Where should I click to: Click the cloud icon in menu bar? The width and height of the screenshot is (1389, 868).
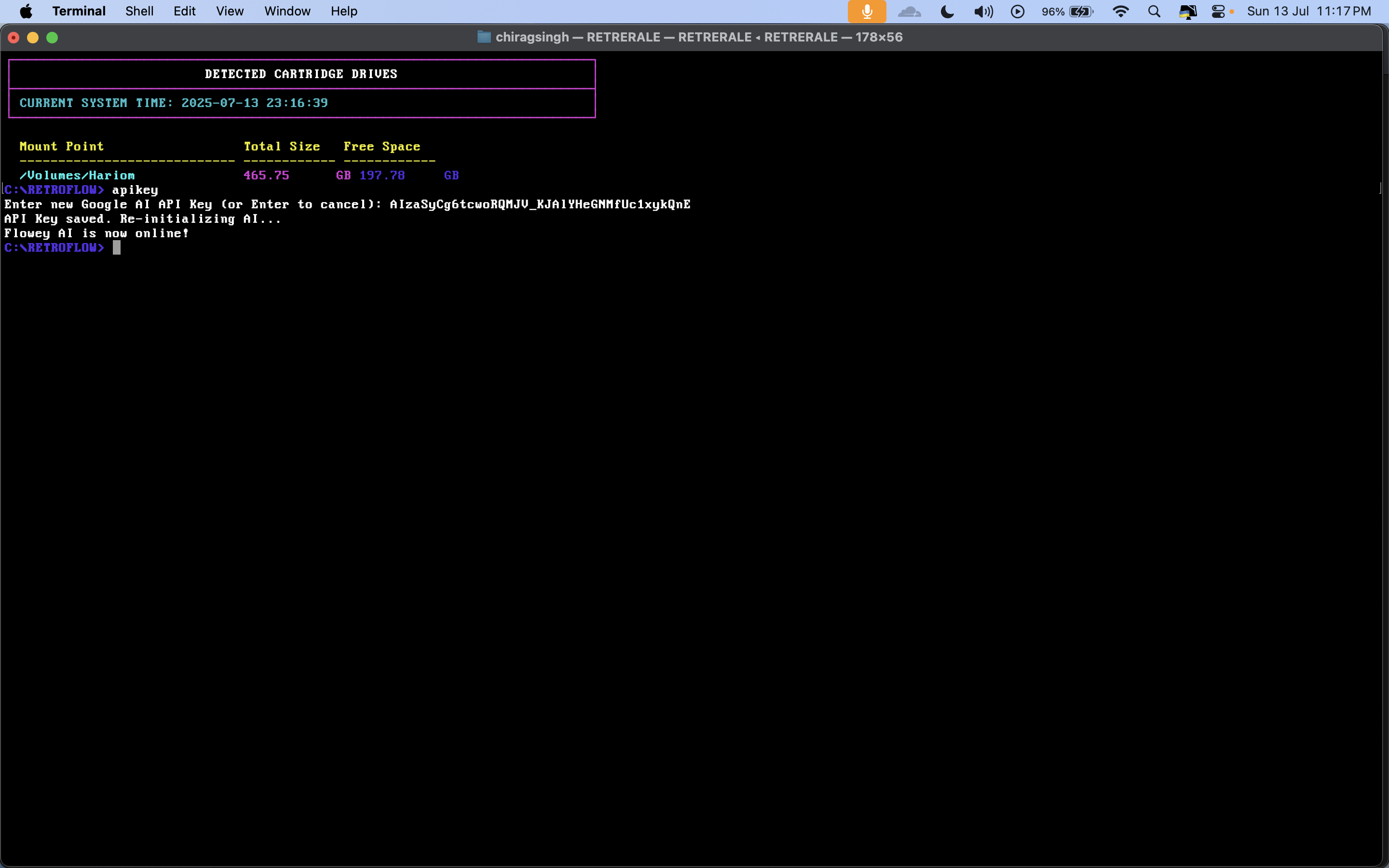(909, 12)
